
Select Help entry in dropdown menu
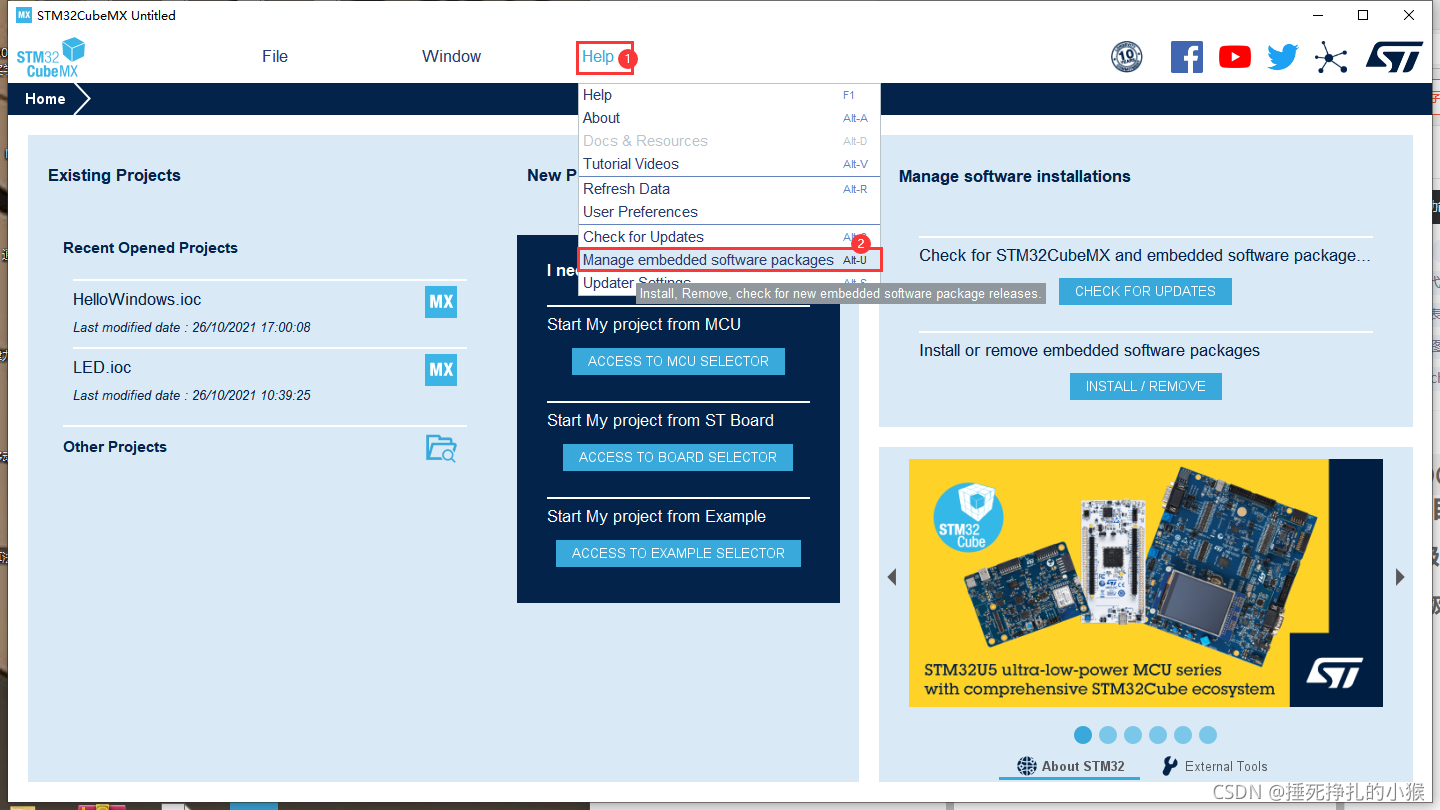coord(729,95)
